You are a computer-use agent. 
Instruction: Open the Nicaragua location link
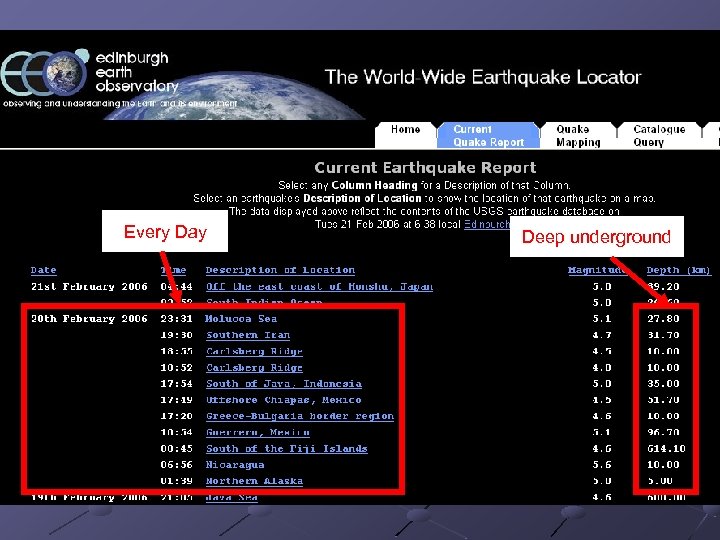pyautogui.click(x=235, y=465)
